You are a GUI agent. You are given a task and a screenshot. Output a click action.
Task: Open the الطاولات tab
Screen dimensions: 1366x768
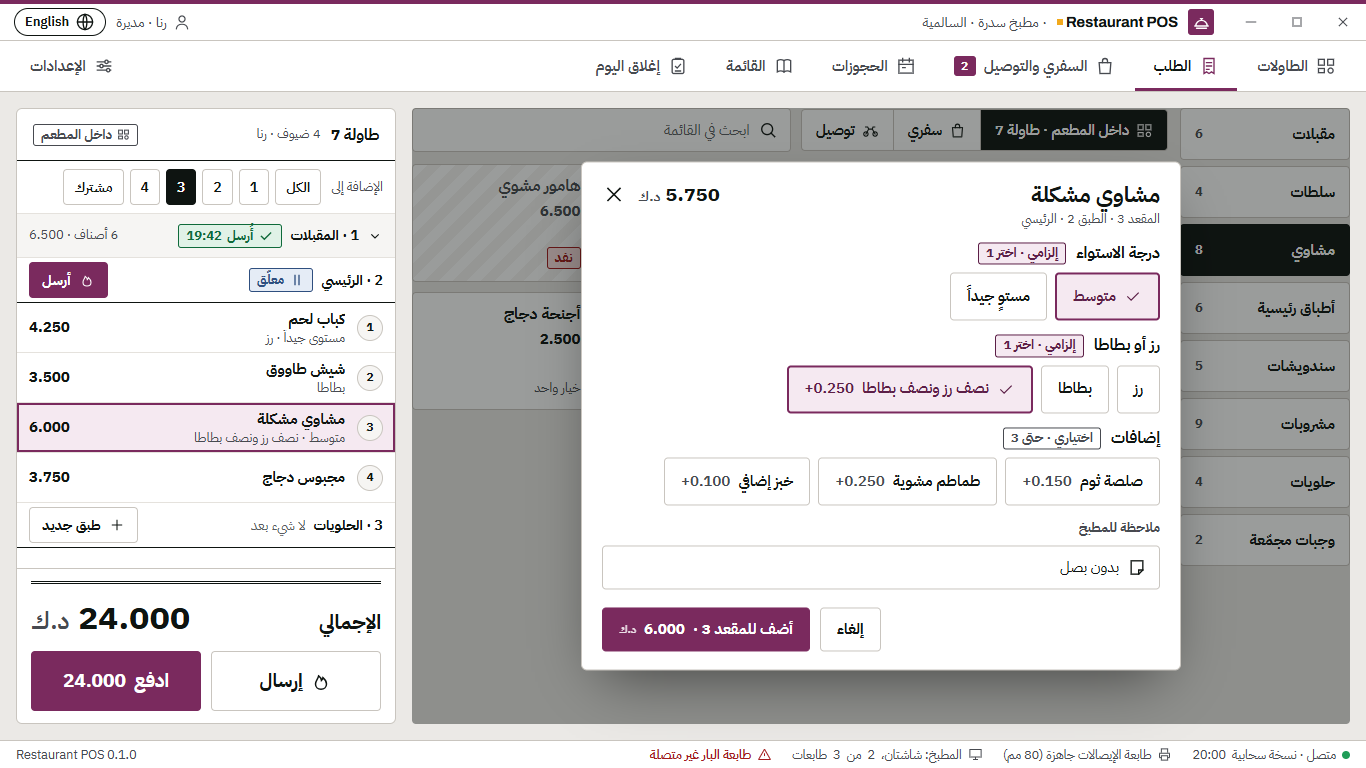pos(1296,66)
